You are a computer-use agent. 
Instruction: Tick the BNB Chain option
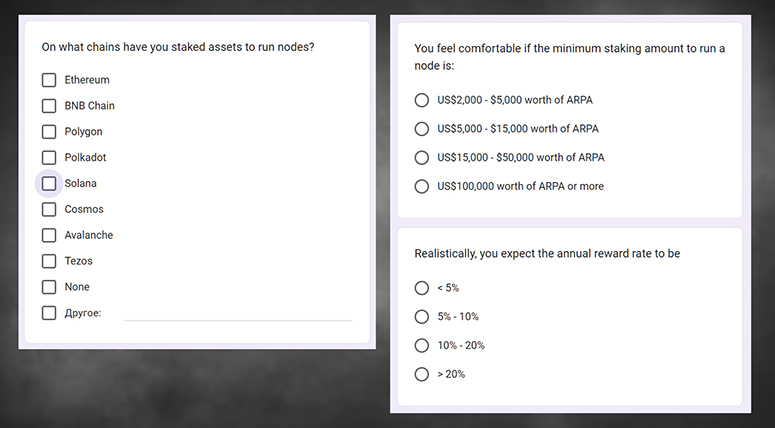(49, 106)
